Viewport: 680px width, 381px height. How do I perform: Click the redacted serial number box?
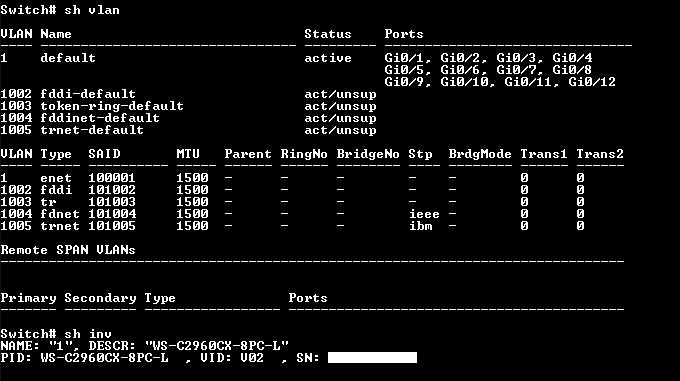tap(373, 358)
